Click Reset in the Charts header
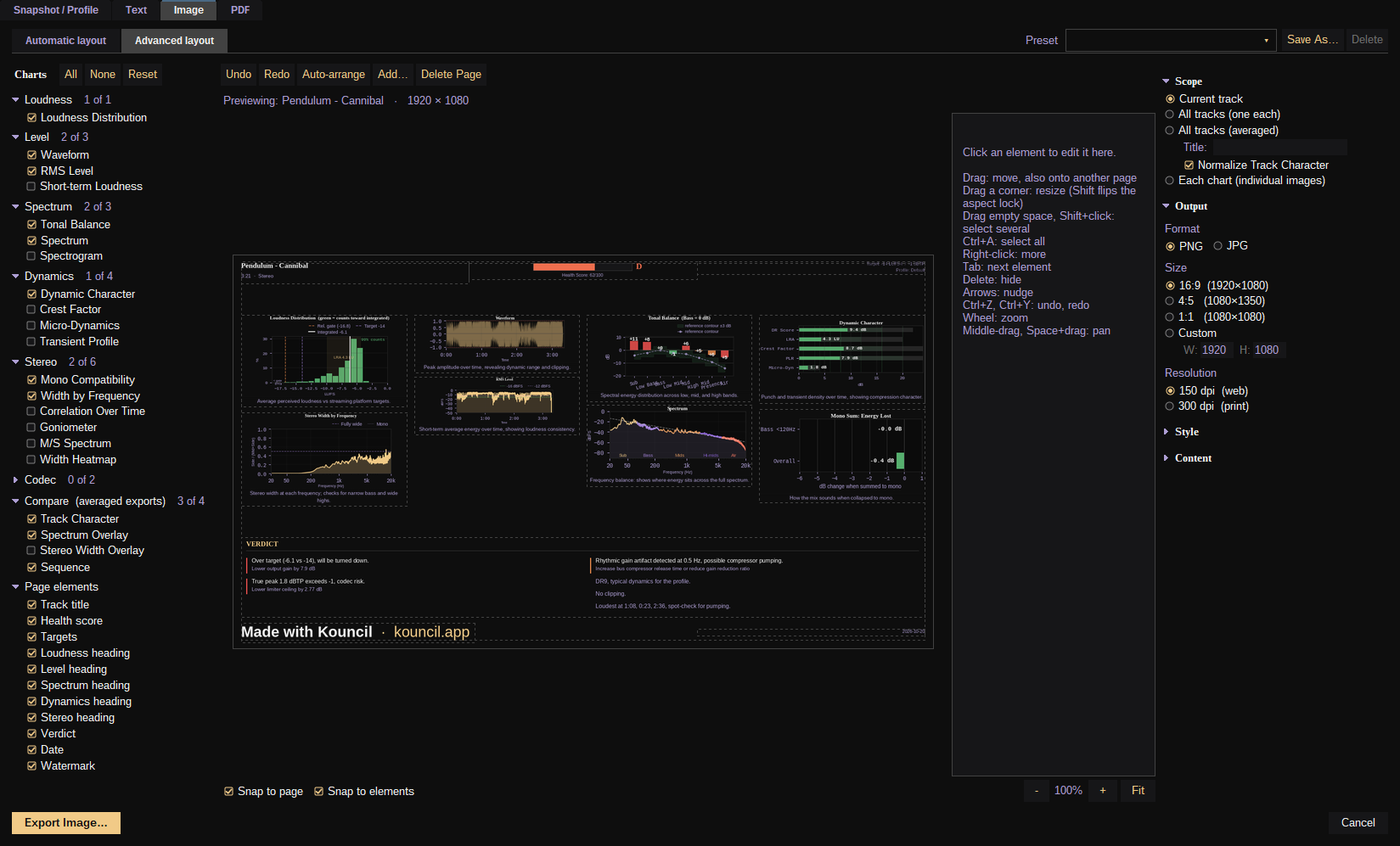The width and height of the screenshot is (1400, 846). pos(143,75)
